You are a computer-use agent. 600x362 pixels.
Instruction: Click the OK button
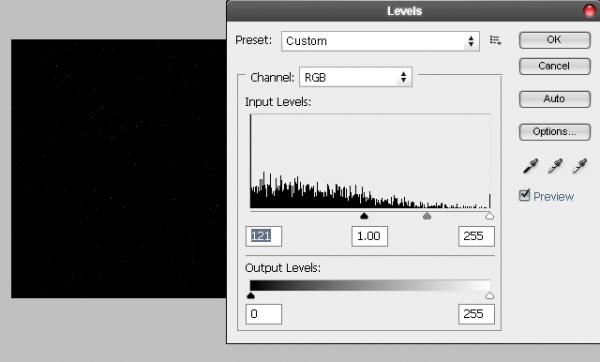(x=554, y=40)
